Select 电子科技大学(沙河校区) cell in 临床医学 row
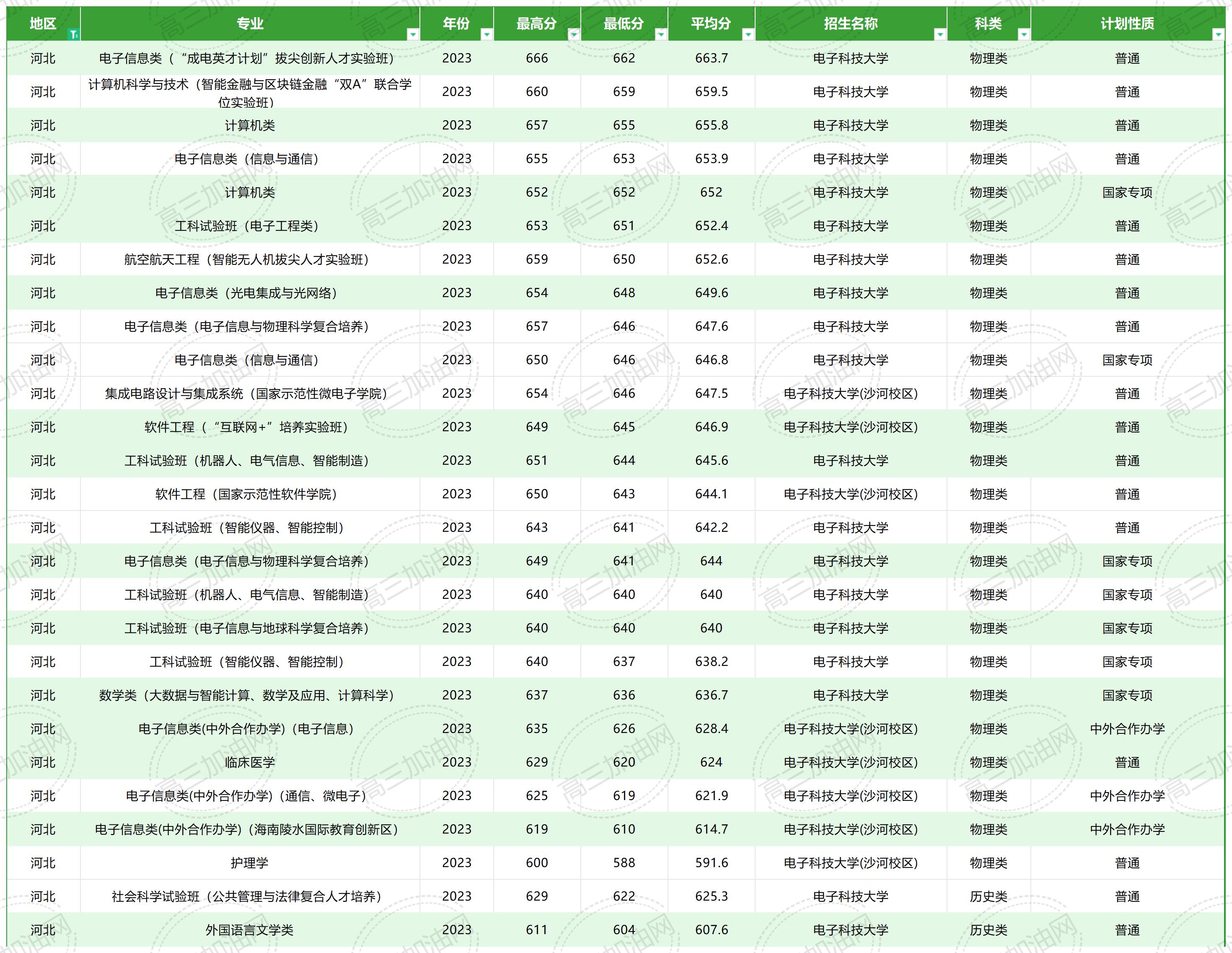This screenshot has width=1232, height=953. (851, 762)
